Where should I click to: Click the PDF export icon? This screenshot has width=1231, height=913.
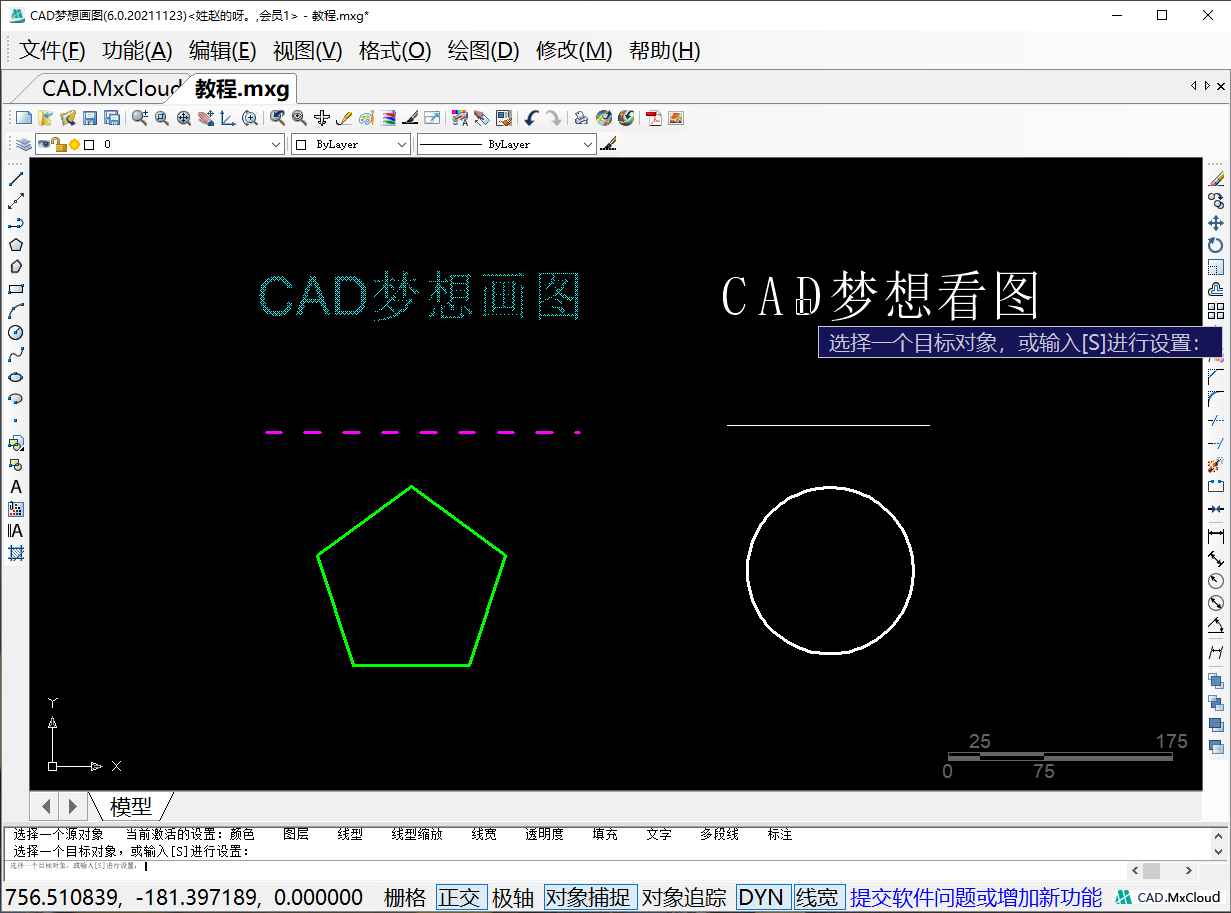click(654, 118)
